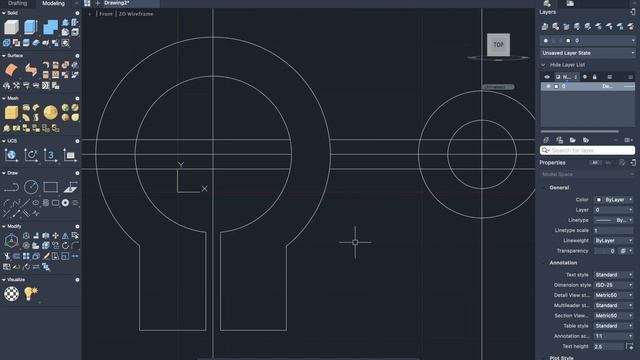The height and width of the screenshot is (360, 640).
Task: Toggle visibility of layer 0
Action: pos(548,87)
